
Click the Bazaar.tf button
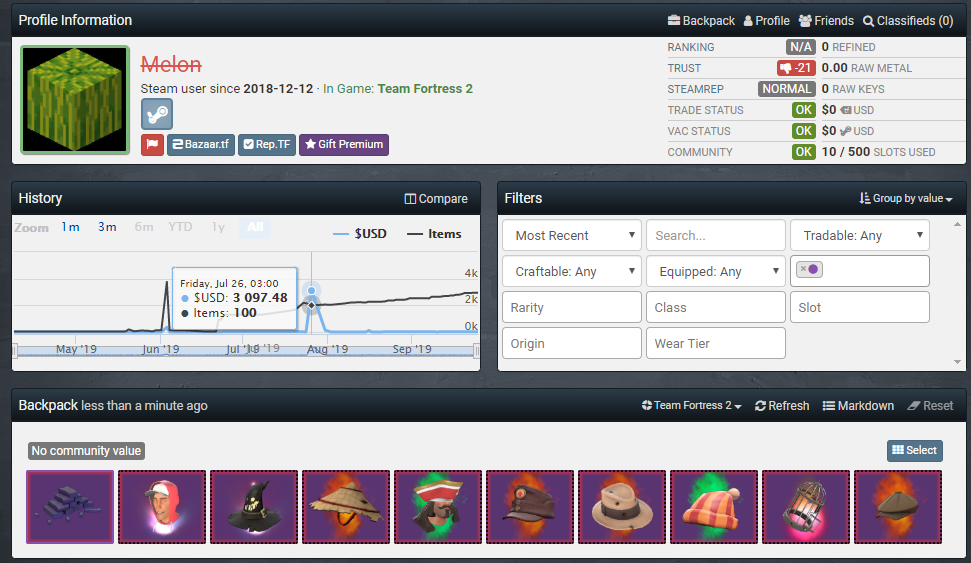click(x=201, y=144)
